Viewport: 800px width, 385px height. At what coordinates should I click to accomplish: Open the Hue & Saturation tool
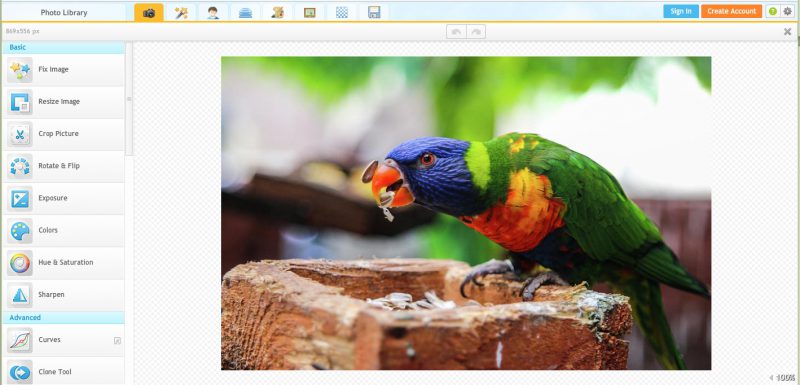pyautogui.click(x=63, y=263)
